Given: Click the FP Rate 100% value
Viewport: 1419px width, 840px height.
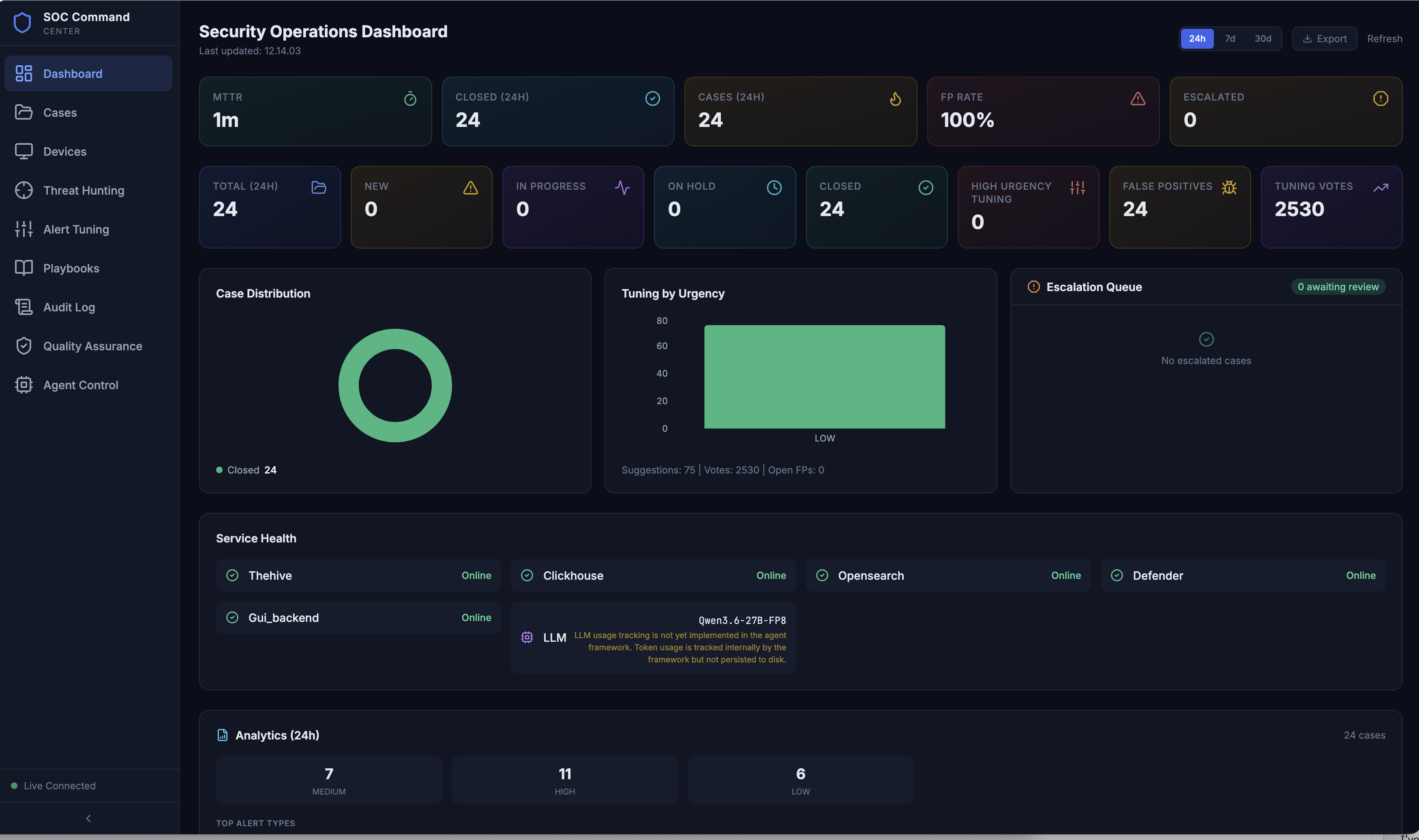Looking at the screenshot, I should click(967, 120).
